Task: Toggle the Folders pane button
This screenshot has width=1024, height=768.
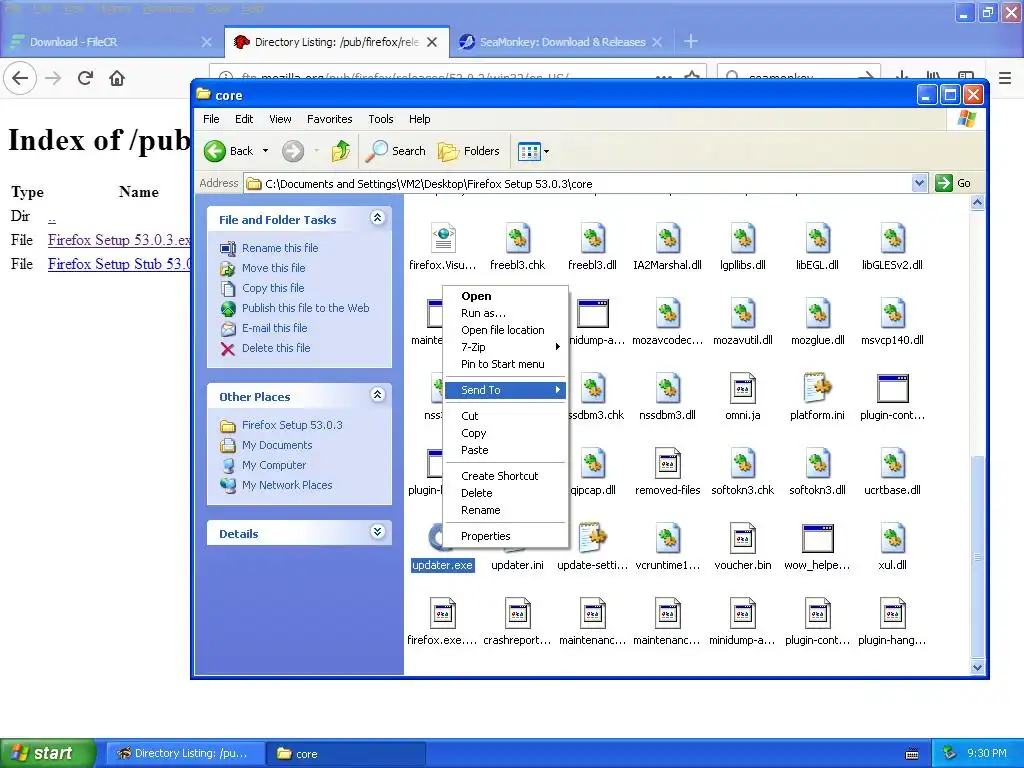Action: [x=468, y=151]
